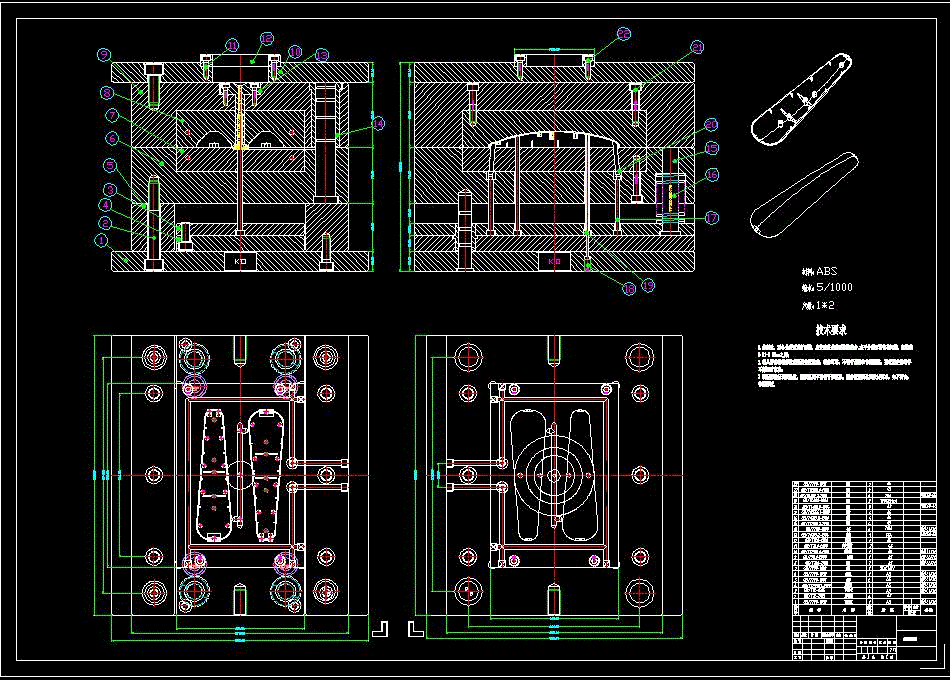This screenshot has height=680, width=950.
Task: Pick balloon callout number 16
Action: point(711,175)
